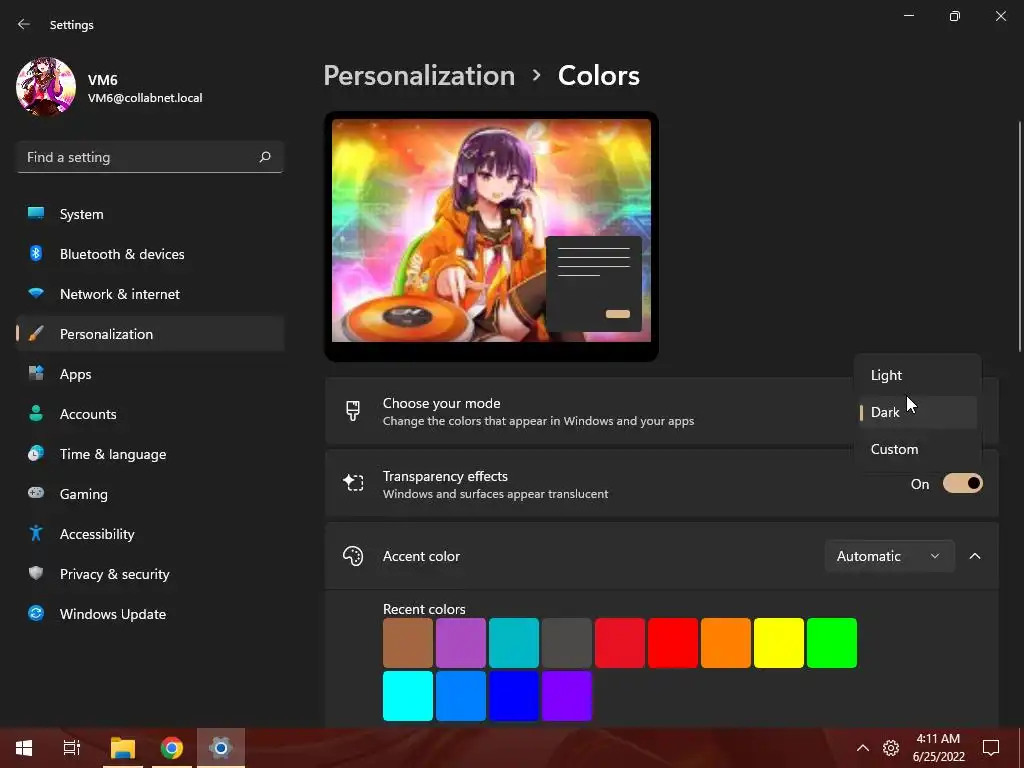
Task: Pick the teal recent color swatch
Action: 514,643
